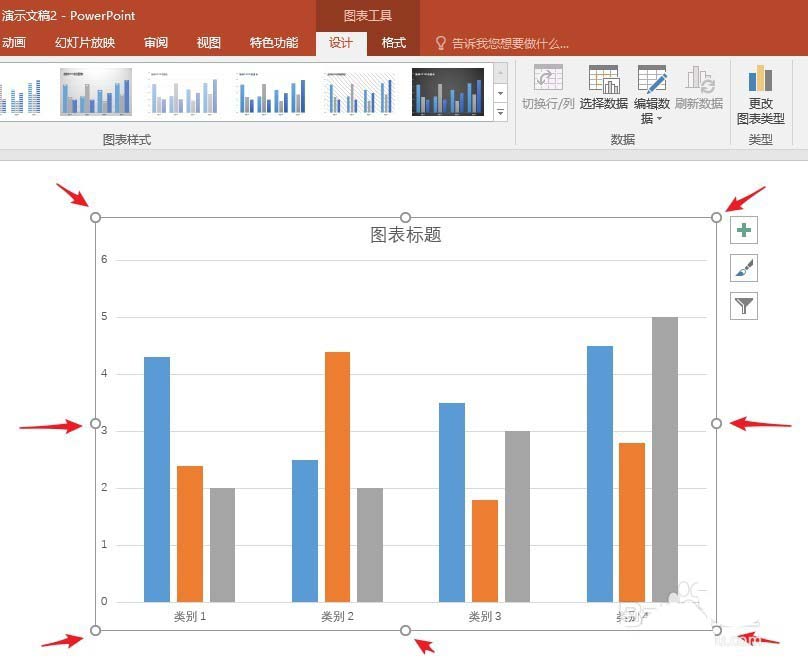Select the blue bar in category 3

pos(452,503)
